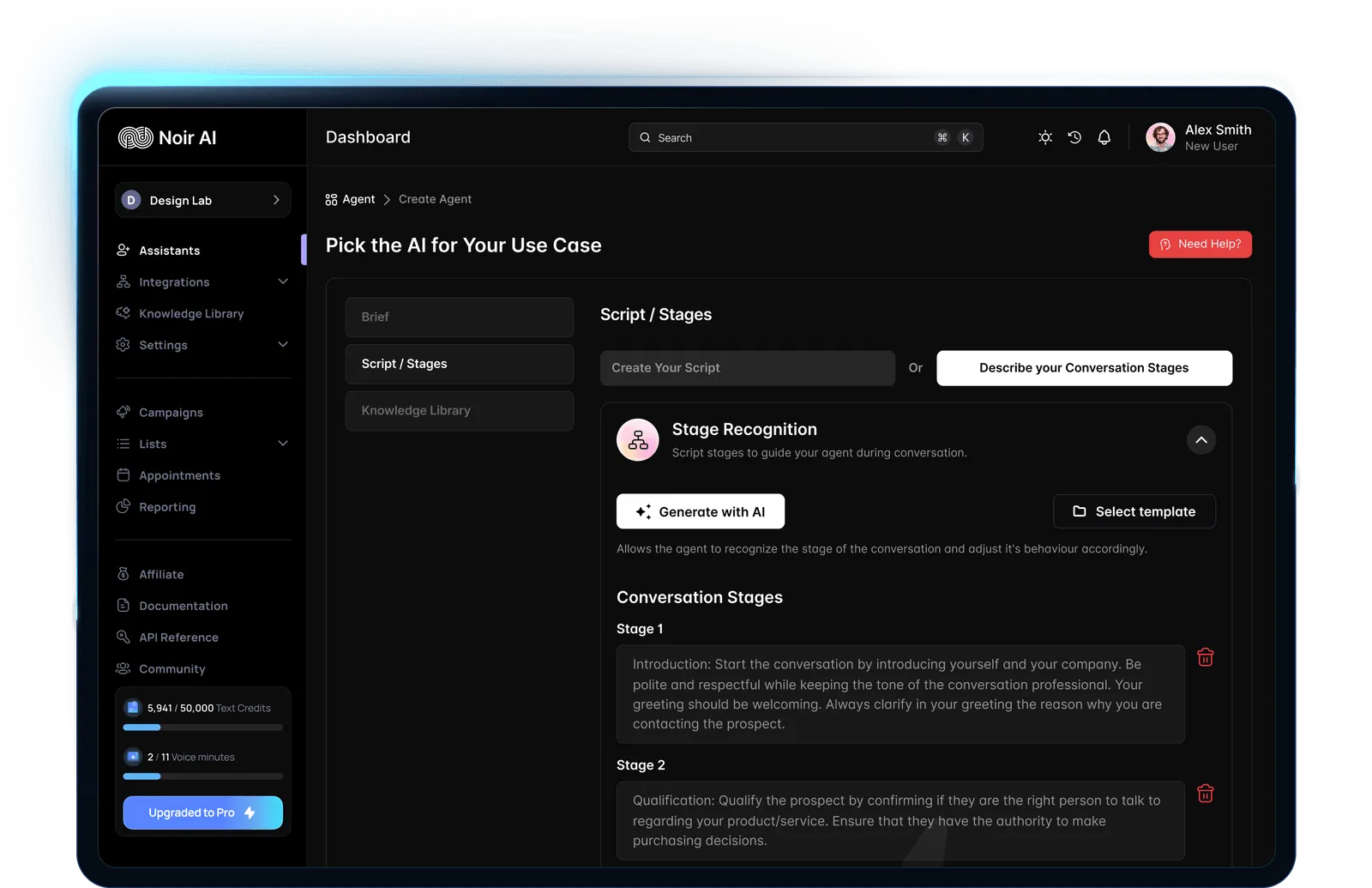Screen dimensions: 1372x888
Task: Toggle light mode with the sun icon
Action: (x=1045, y=137)
